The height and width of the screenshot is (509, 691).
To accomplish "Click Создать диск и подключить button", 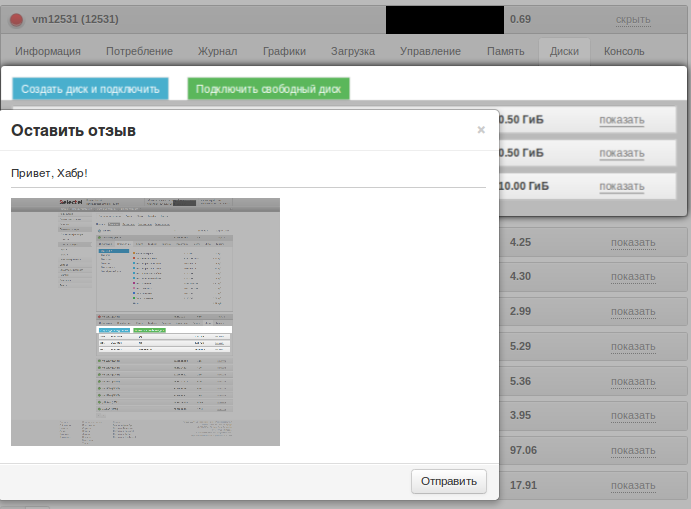I will [90, 89].
